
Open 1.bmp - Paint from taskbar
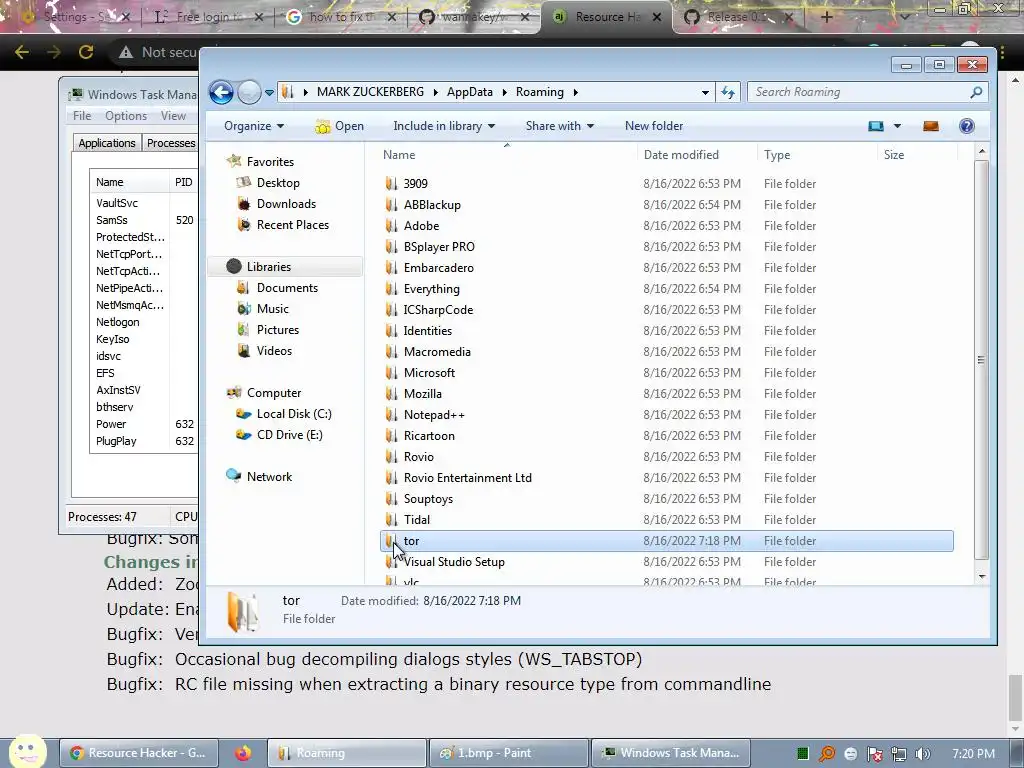pos(509,753)
